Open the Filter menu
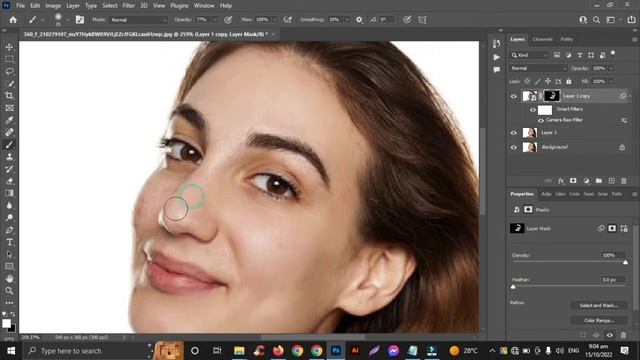Image resolution: width=640 pixels, height=360 pixels. pyautogui.click(x=129, y=6)
